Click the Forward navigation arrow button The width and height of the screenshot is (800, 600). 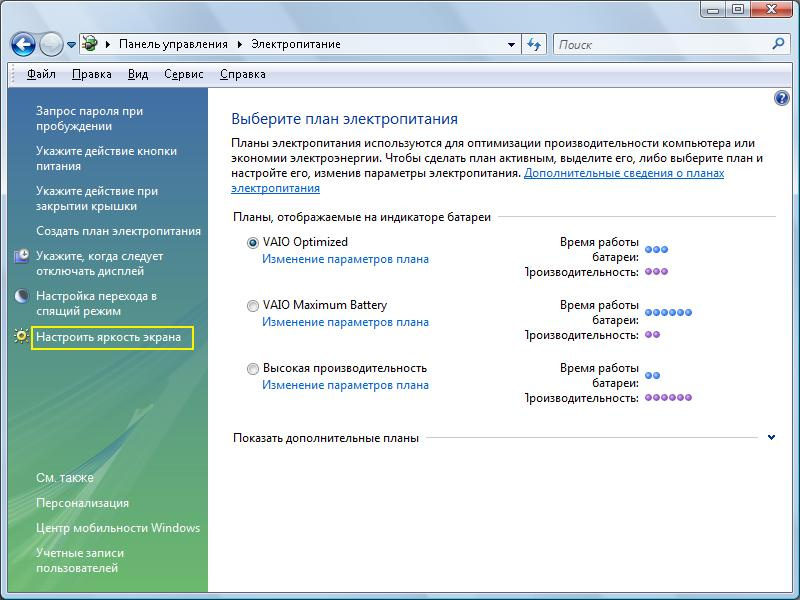pos(51,45)
